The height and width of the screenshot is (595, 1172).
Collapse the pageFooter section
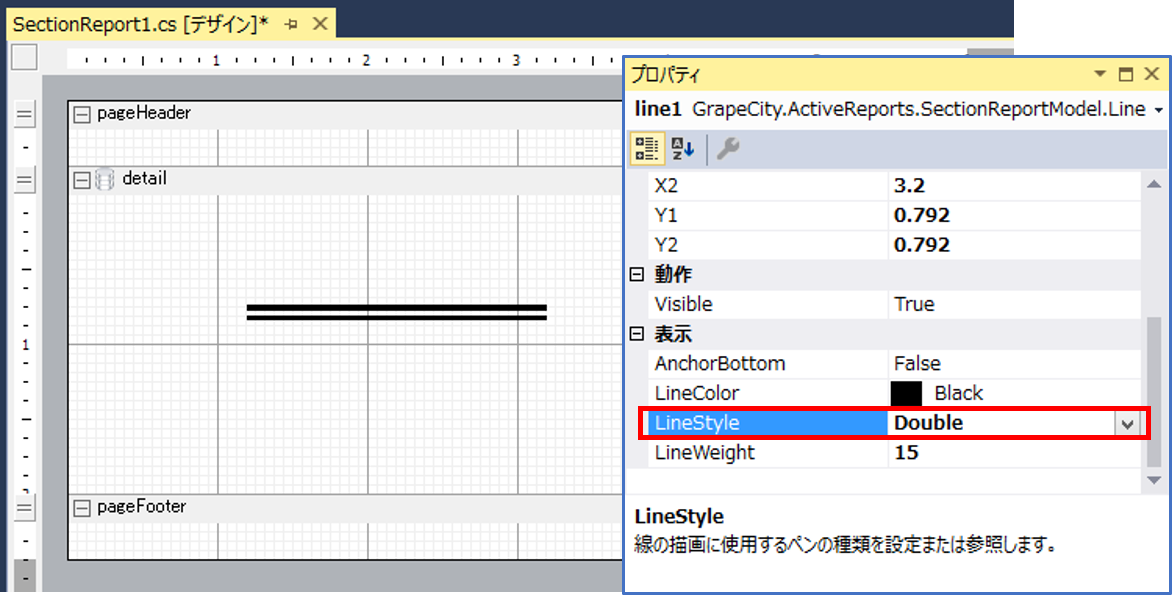click(81, 508)
